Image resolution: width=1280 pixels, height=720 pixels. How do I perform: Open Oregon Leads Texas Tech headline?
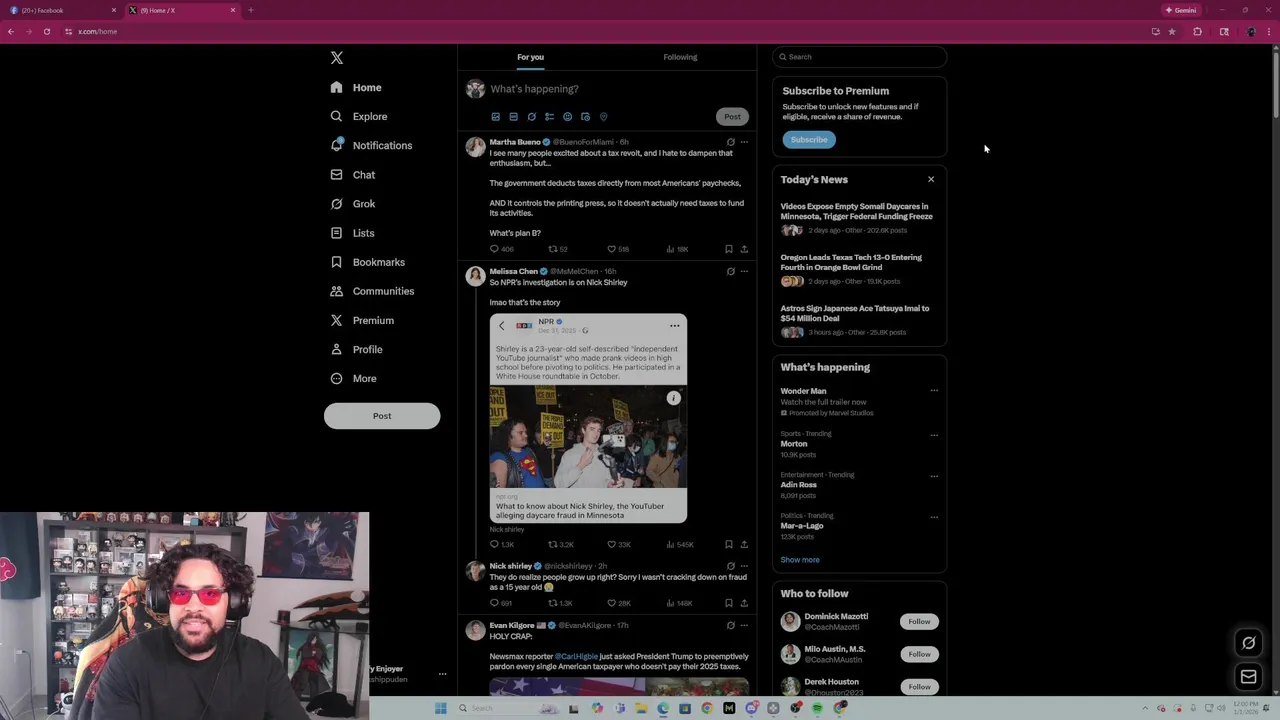tap(851, 262)
